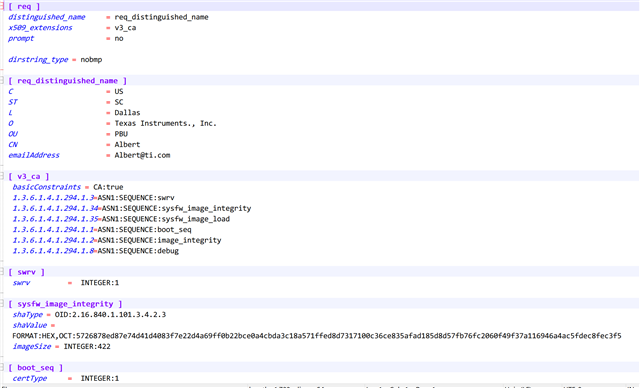Click the [ req ] section header
The width and height of the screenshot is (640, 388).
pyautogui.click(x=24, y=7)
